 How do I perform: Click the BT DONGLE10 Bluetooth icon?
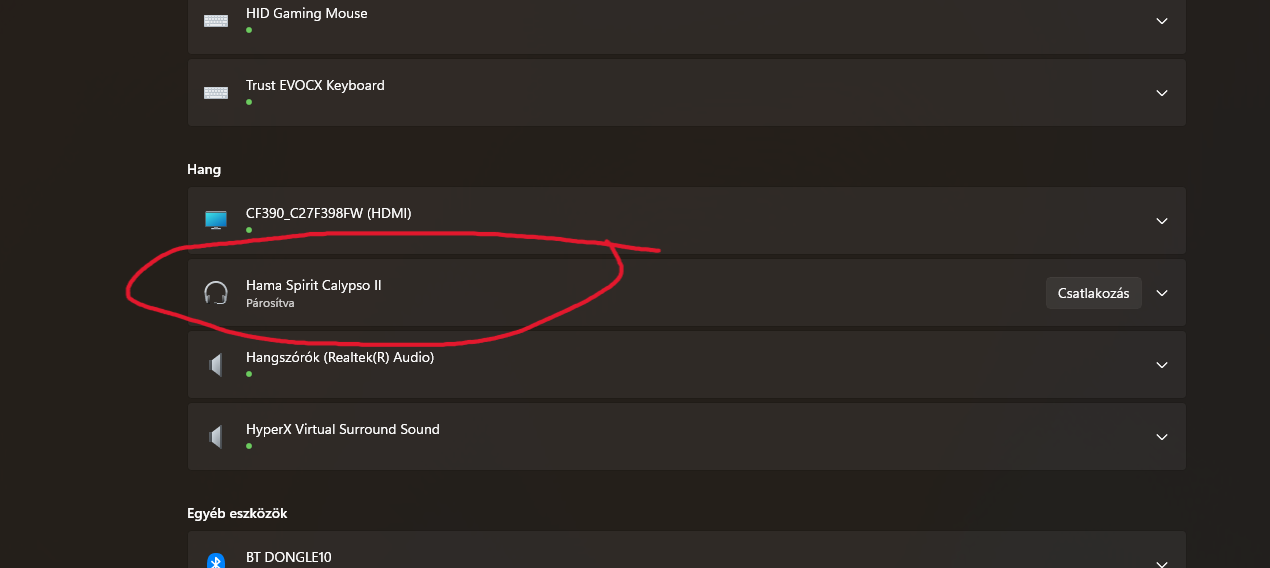point(216,561)
